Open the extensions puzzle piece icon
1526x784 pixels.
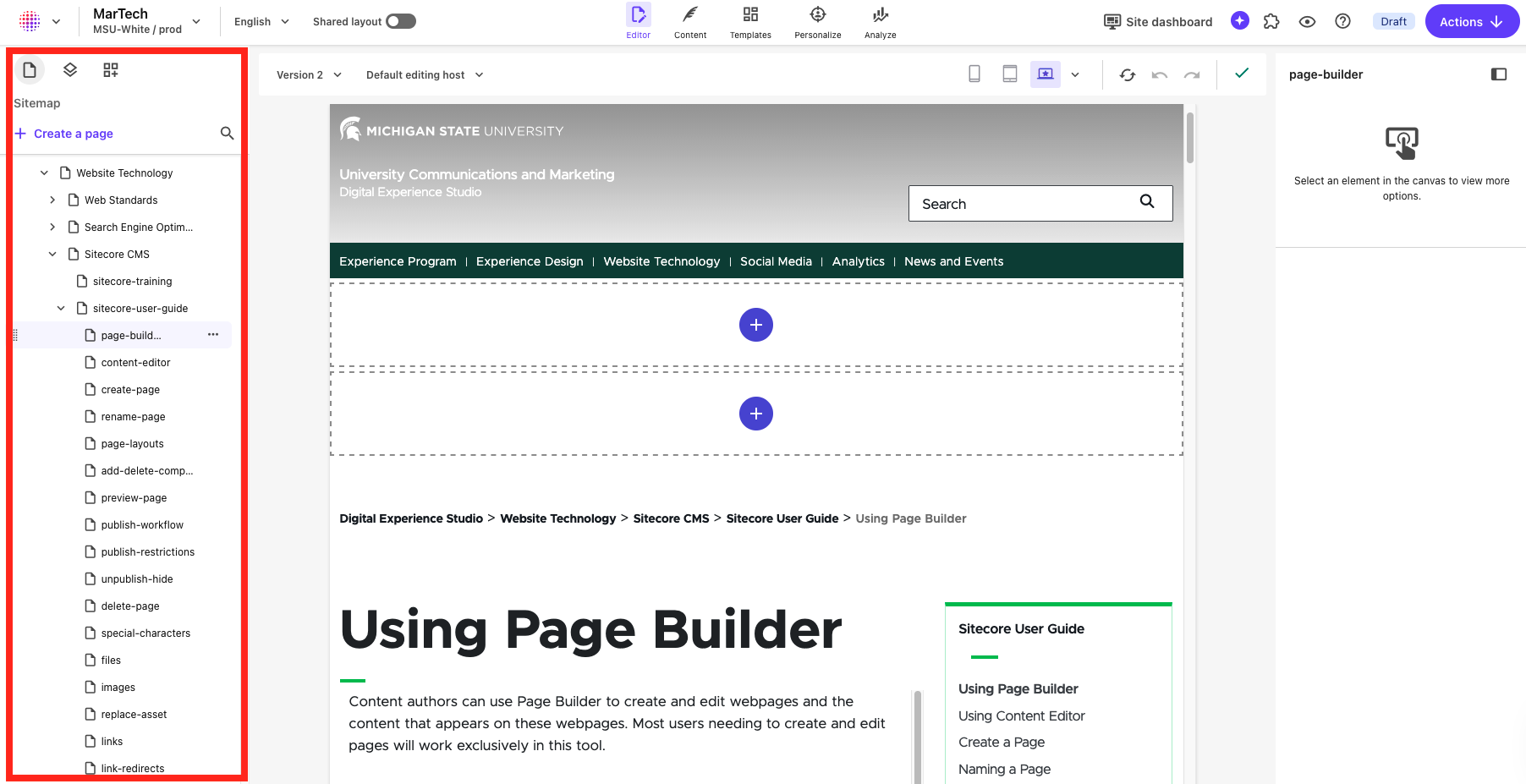[1271, 21]
